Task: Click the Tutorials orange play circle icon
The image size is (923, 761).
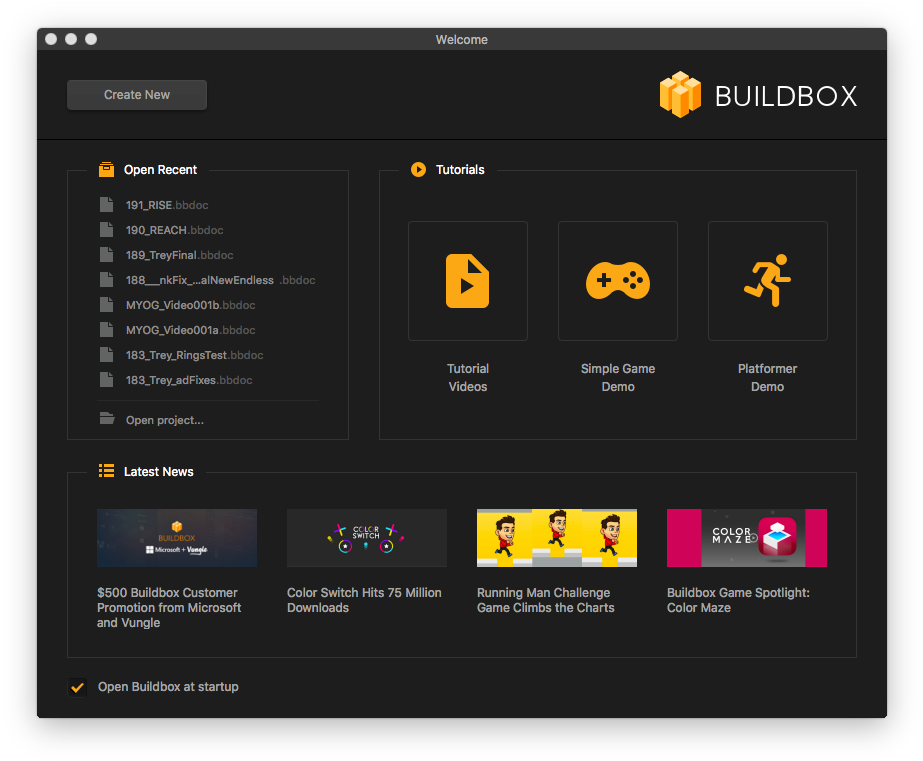Action: [x=419, y=170]
